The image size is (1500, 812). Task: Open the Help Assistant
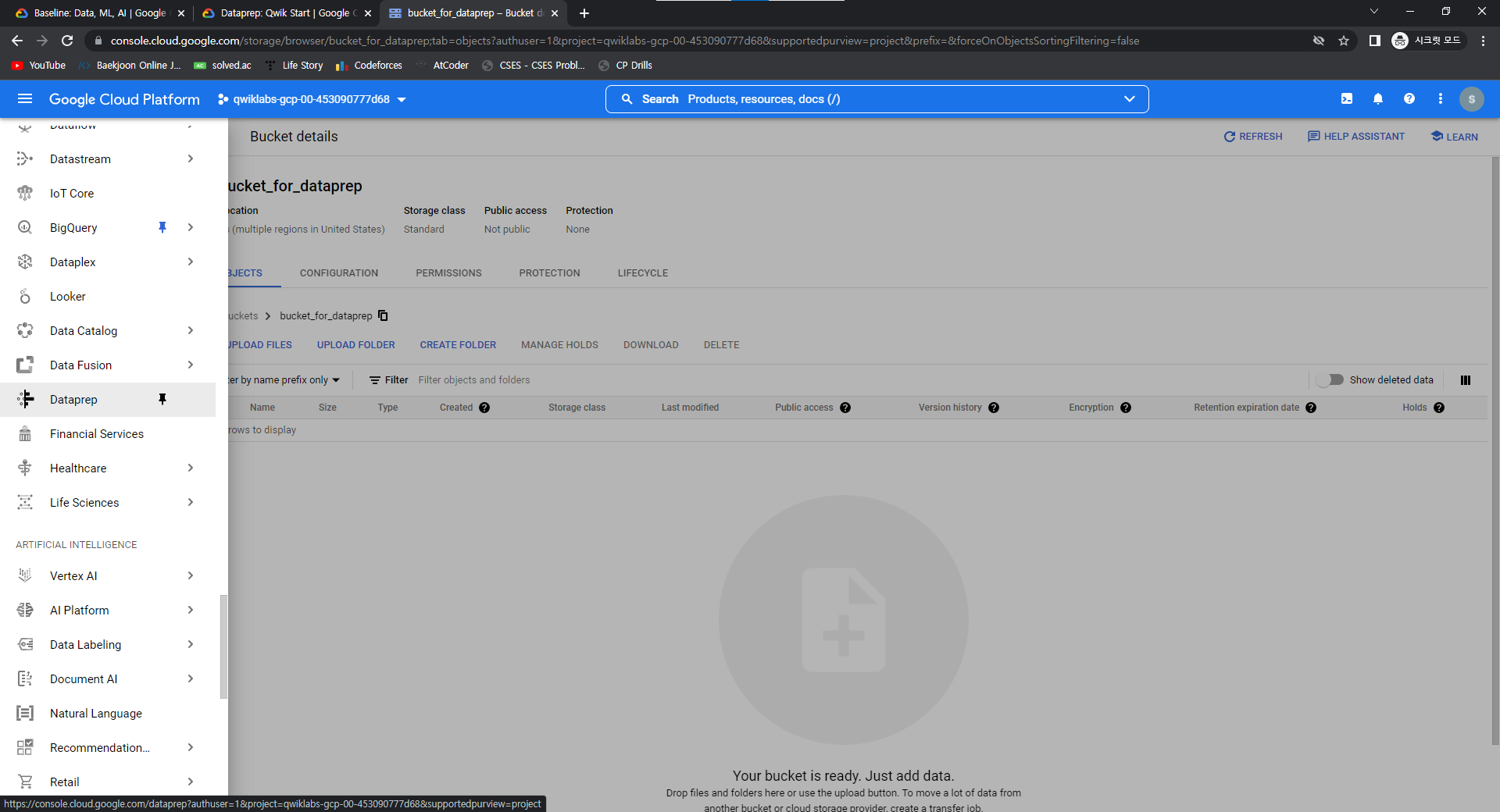click(1356, 137)
